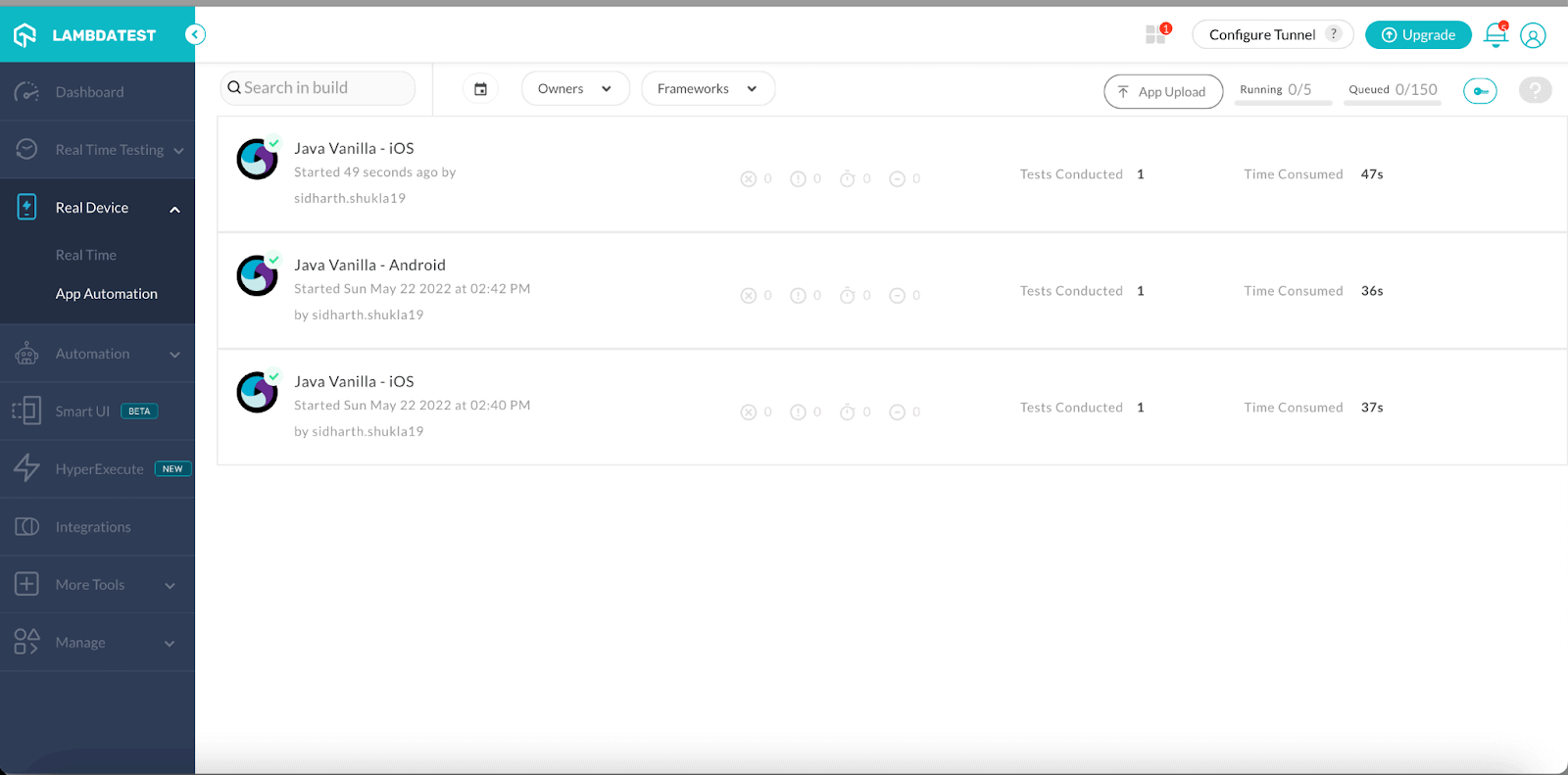1568x775 pixels.
Task: Open the Frameworks dropdown
Action: coord(708,88)
